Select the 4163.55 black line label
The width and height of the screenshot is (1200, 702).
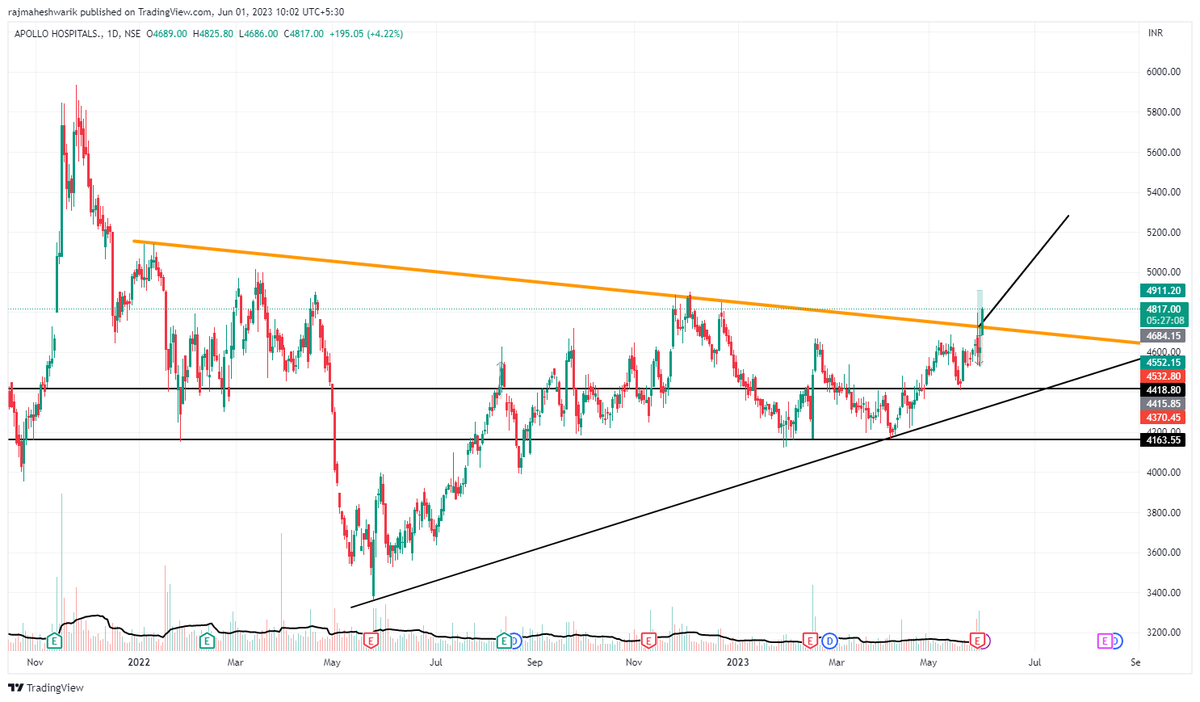click(1163, 440)
